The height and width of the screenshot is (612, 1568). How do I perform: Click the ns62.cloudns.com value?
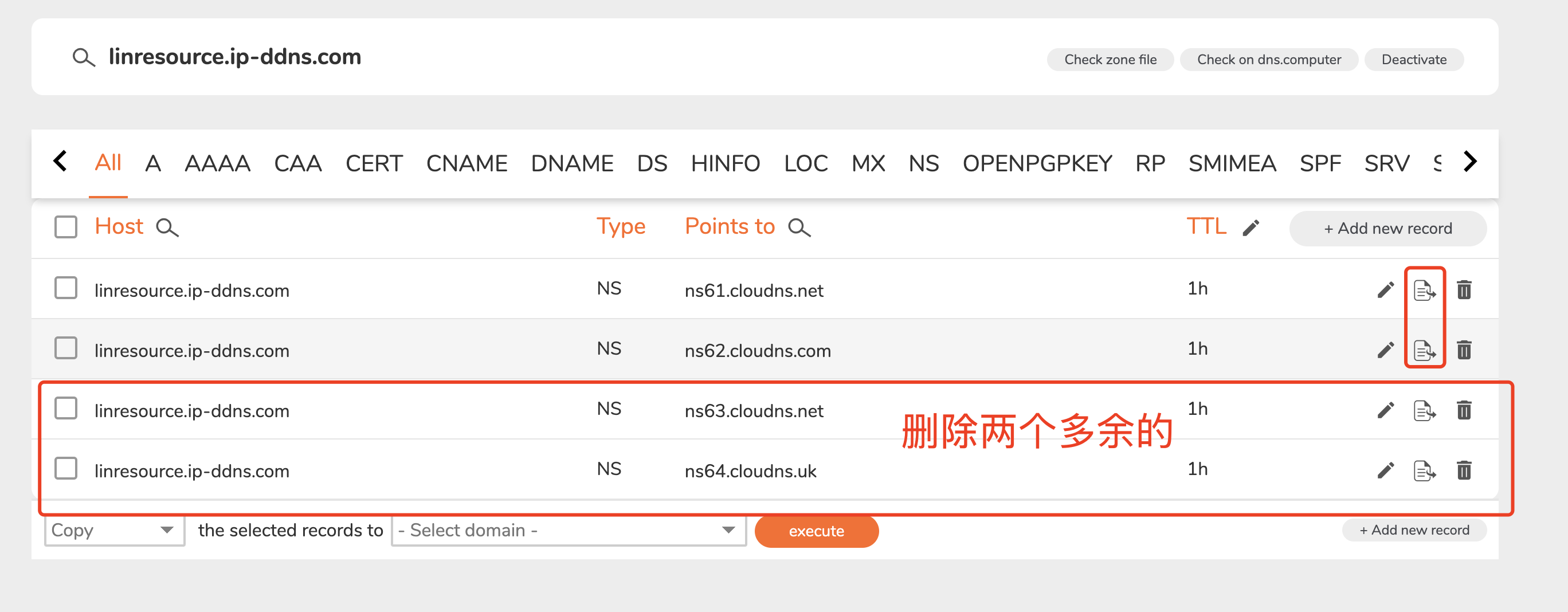758,351
